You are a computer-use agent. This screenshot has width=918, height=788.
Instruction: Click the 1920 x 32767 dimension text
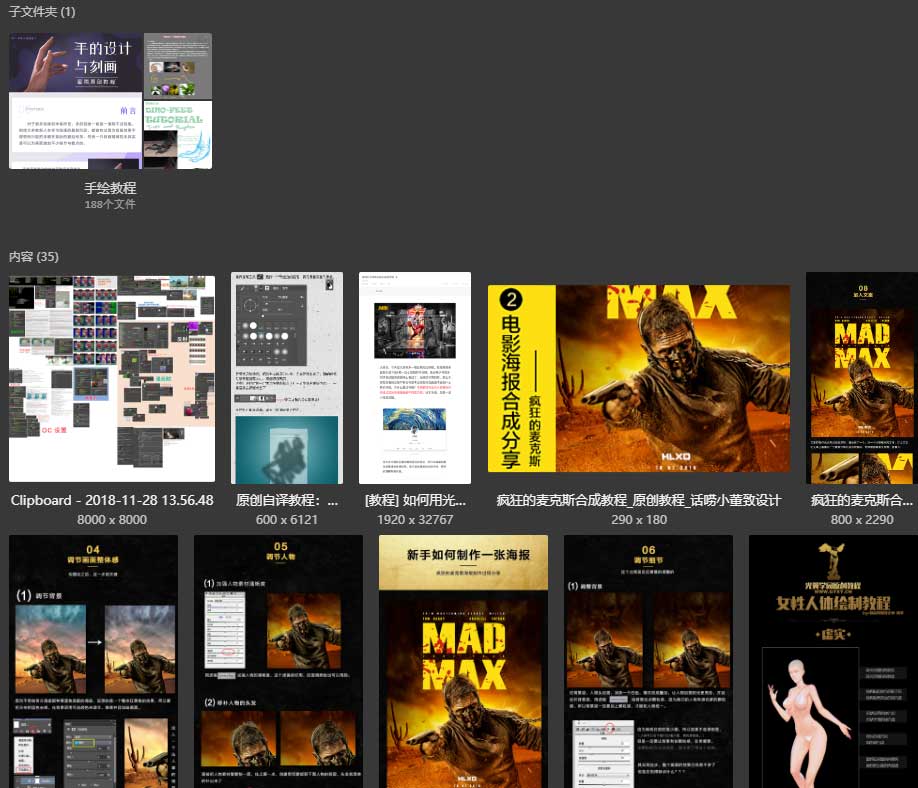click(415, 519)
